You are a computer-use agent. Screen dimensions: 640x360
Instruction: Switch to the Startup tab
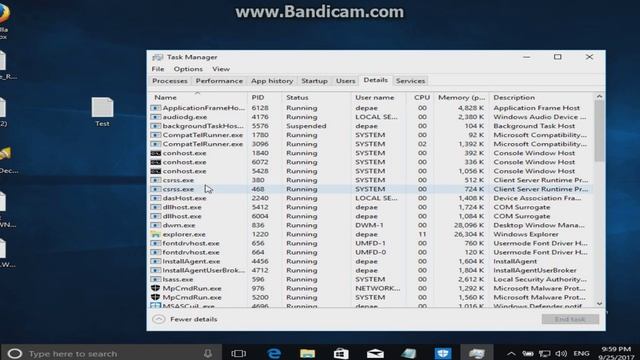pos(314,81)
